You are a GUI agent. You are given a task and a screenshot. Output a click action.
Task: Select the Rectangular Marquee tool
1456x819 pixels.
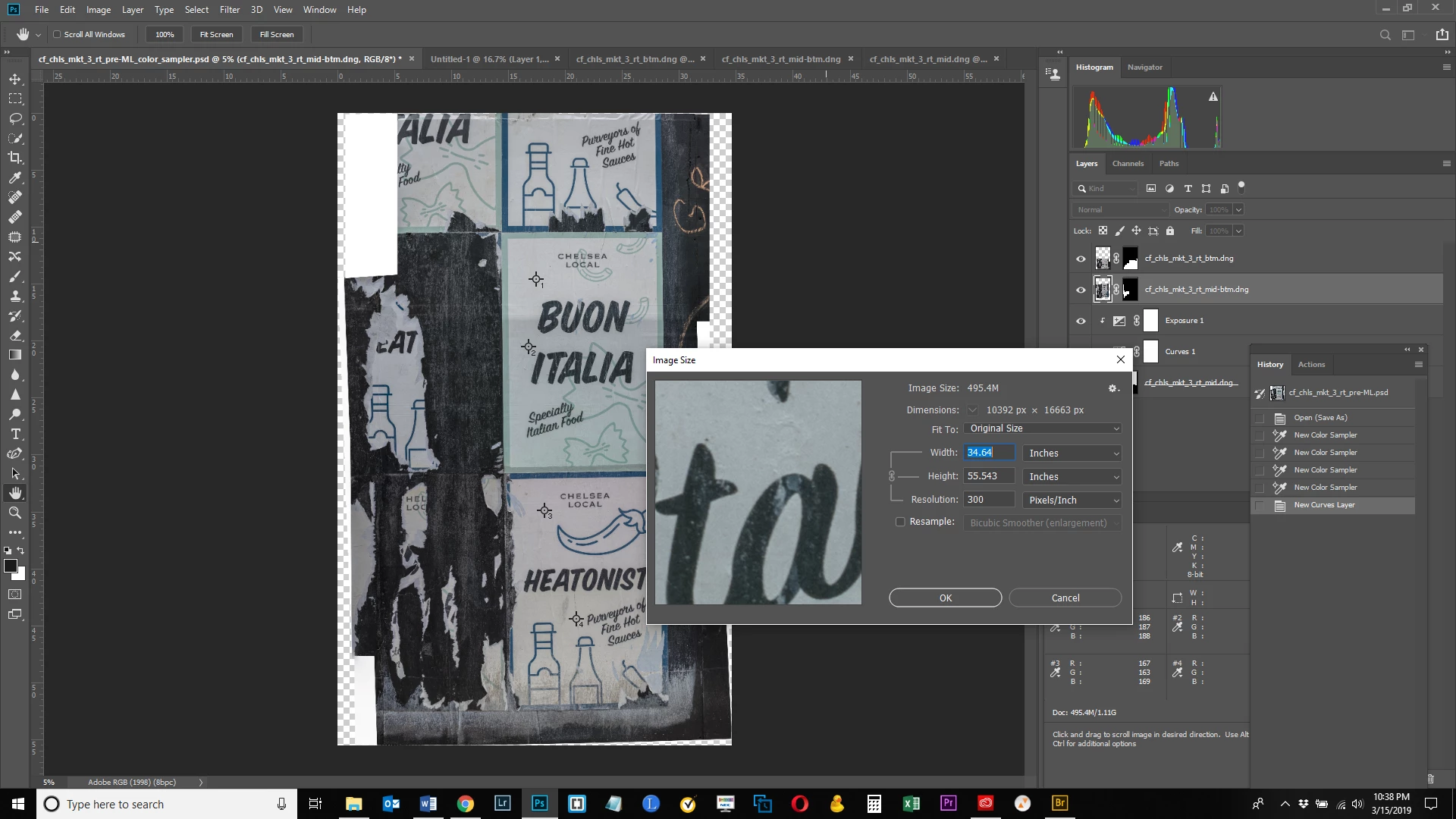(x=14, y=99)
